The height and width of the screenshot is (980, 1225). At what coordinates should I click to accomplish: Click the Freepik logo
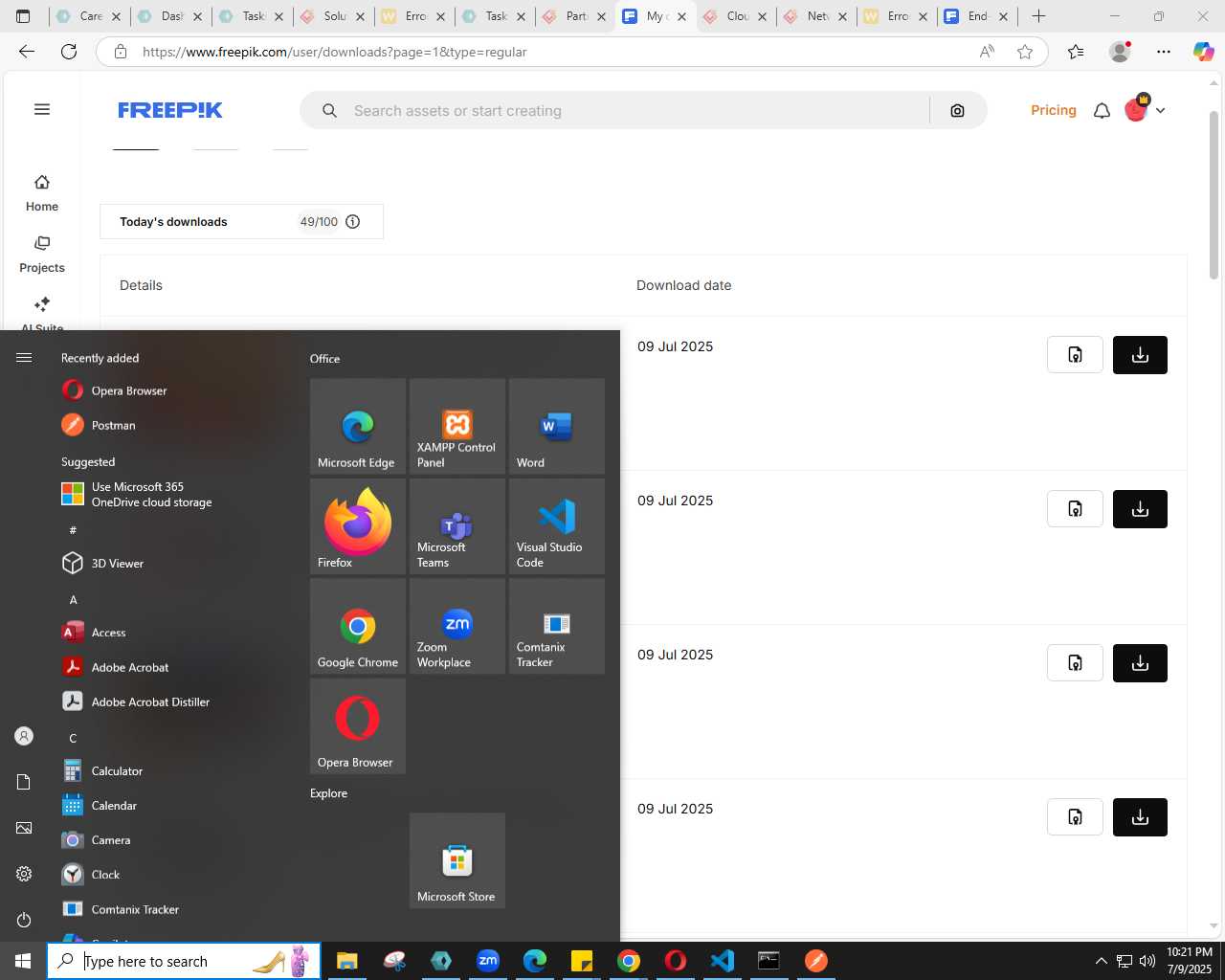(170, 110)
